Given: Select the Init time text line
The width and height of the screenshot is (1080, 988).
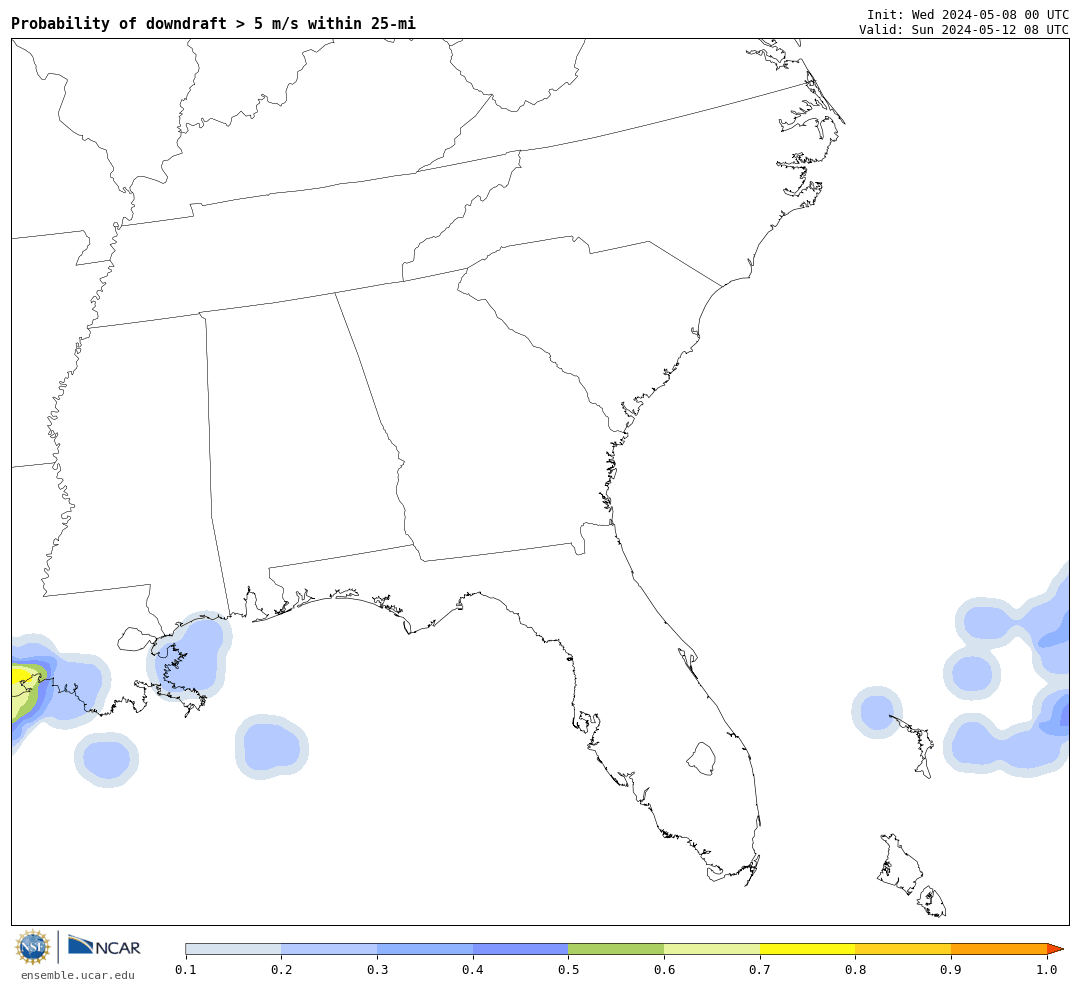Looking at the screenshot, I should [968, 14].
